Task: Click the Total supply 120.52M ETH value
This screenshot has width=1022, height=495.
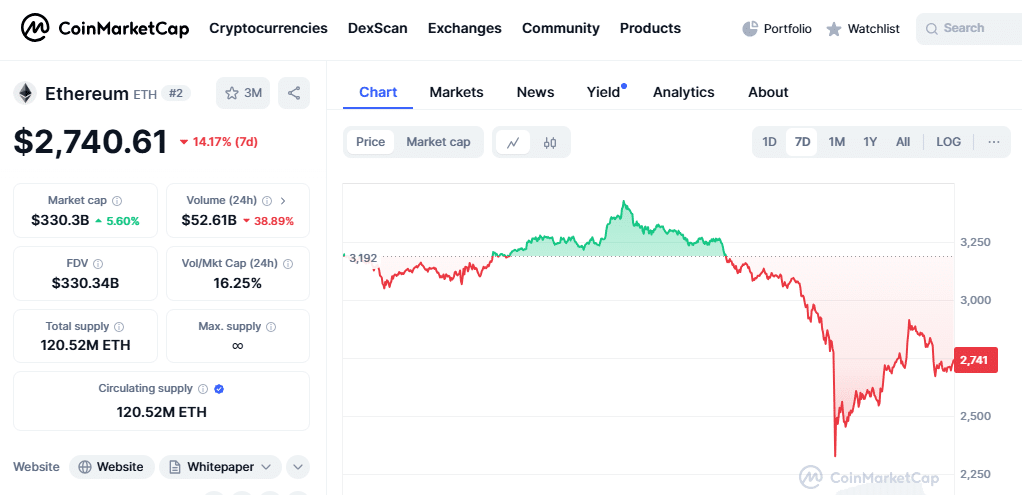Action: tap(85, 345)
